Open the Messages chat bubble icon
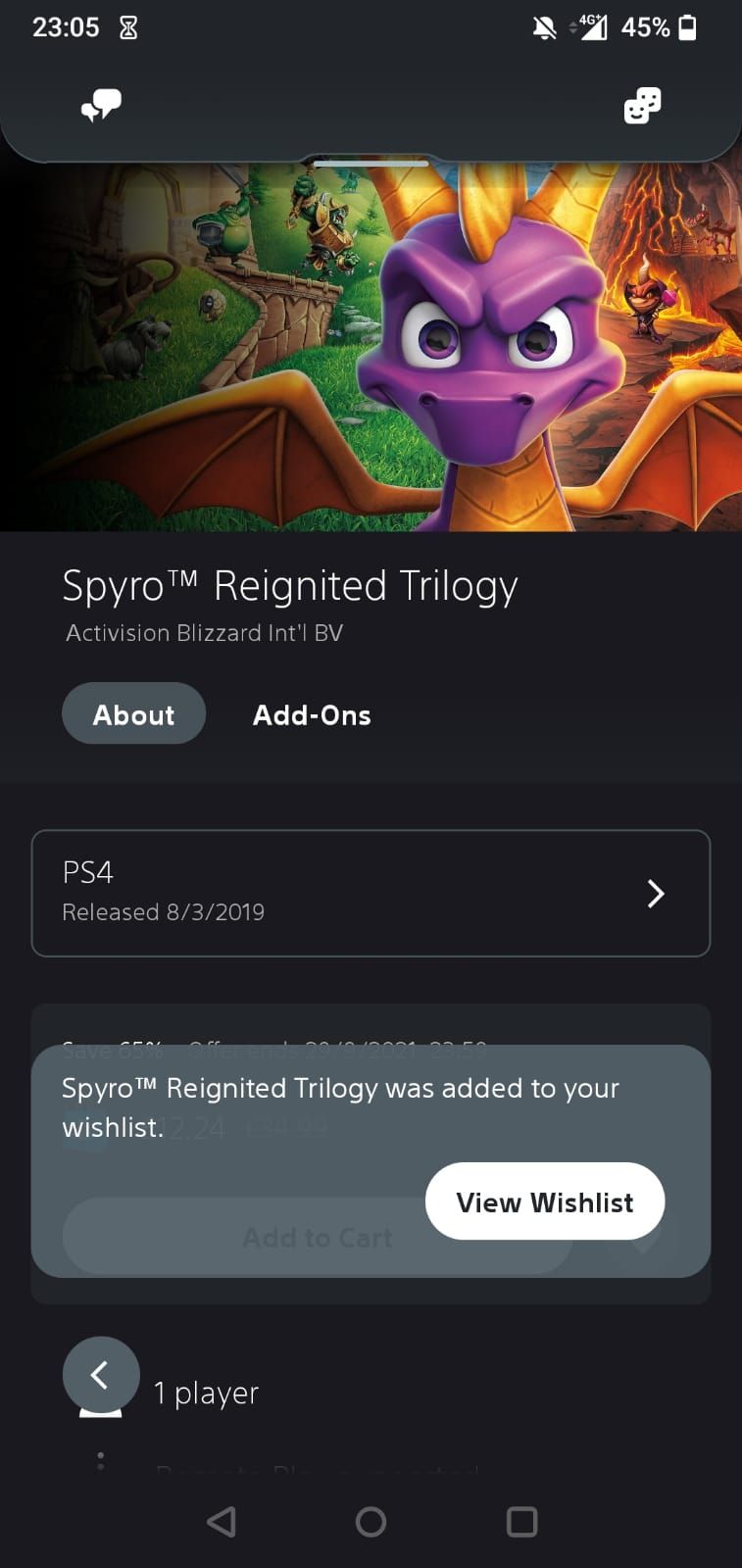 pyautogui.click(x=102, y=103)
